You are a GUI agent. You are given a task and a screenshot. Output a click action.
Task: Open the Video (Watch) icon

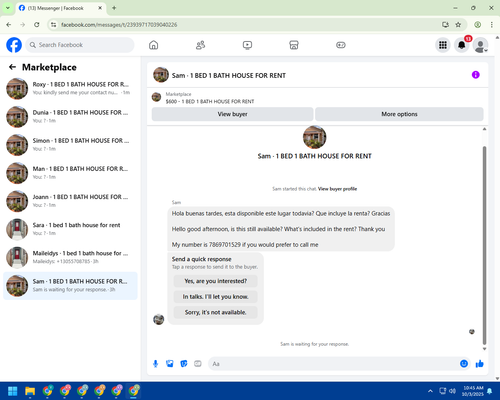(247, 45)
